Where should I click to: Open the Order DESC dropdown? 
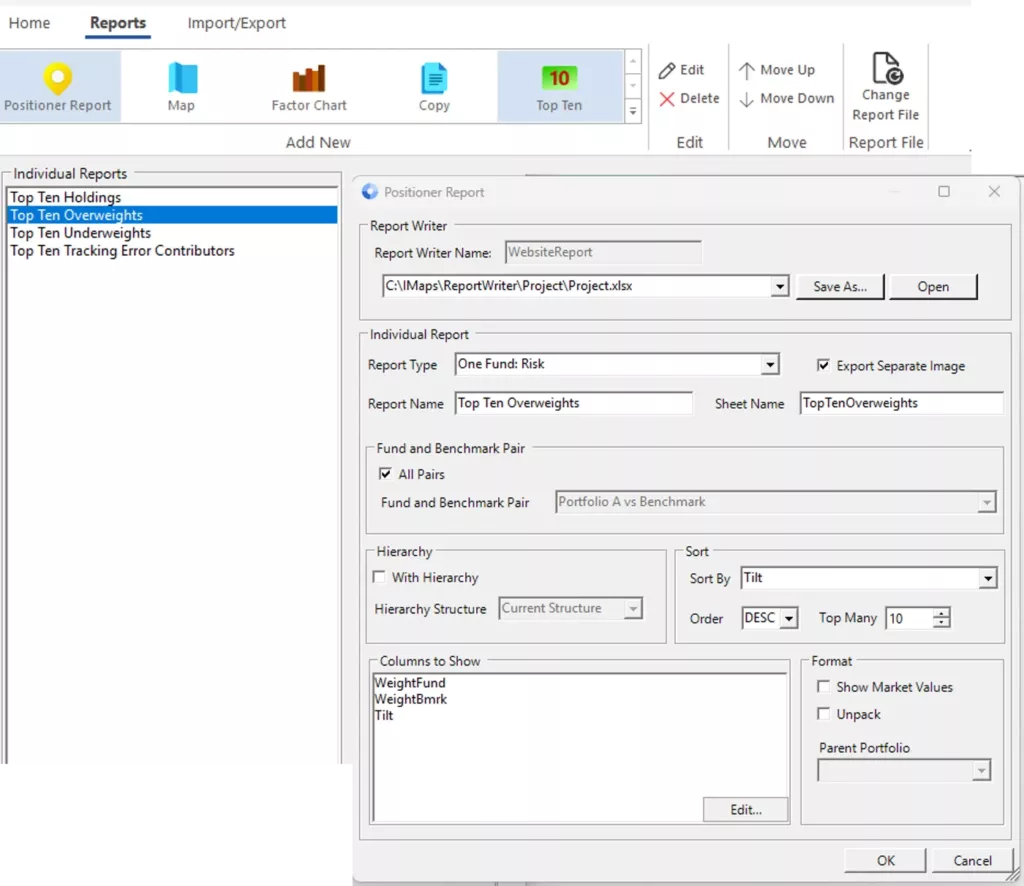click(x=788, y=618)
